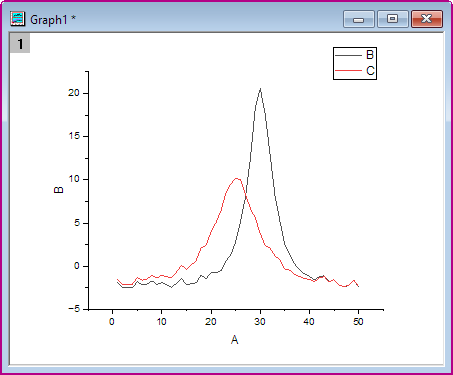
Task: Select the black B curve peak
Action: (260, 89)
